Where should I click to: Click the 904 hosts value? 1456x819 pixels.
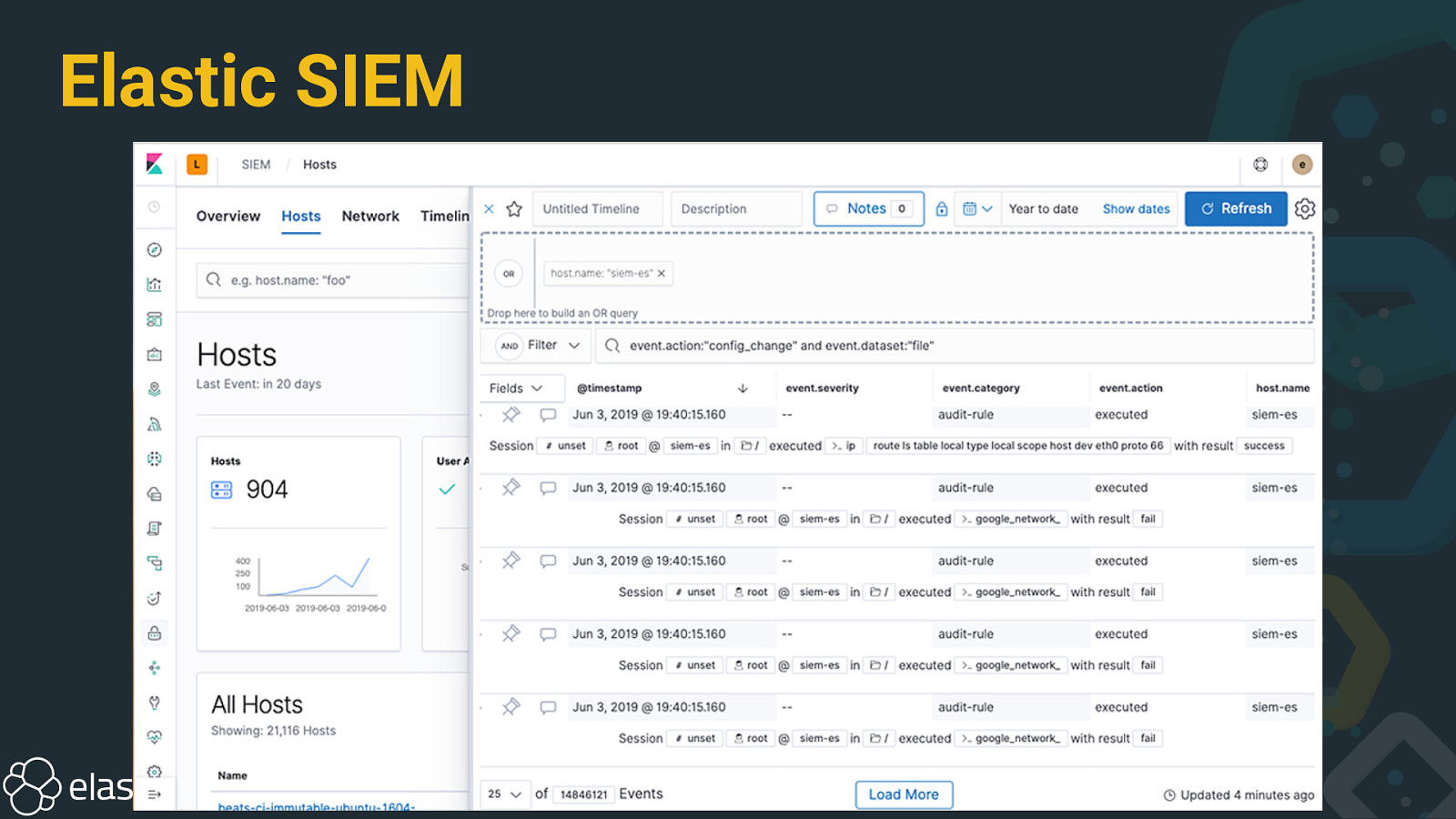tap(267, 490)
